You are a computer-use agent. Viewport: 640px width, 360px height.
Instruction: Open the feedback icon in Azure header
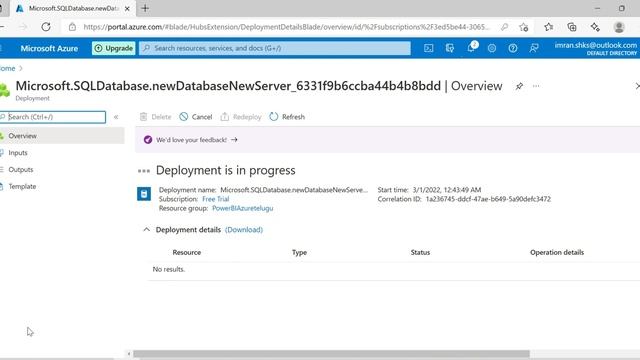tap(533, 48)
